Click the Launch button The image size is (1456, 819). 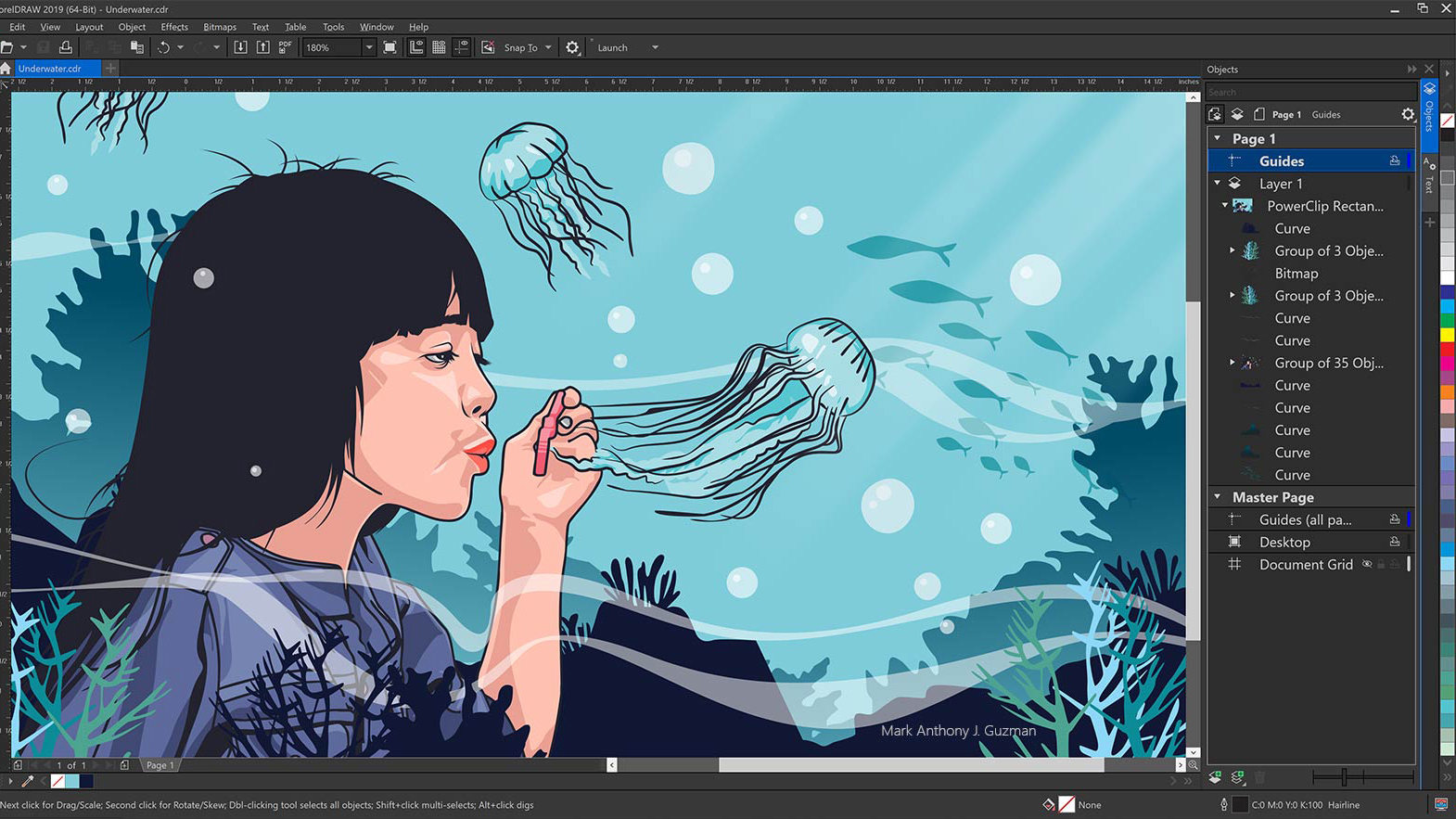pos(612,47)
